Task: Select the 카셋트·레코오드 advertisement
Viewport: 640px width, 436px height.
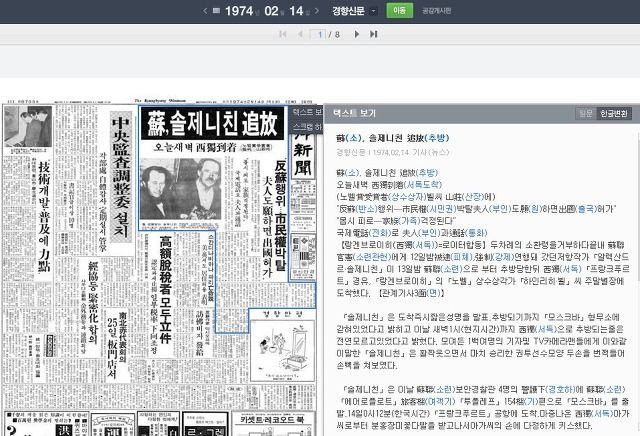Action: tap(273, 424)
